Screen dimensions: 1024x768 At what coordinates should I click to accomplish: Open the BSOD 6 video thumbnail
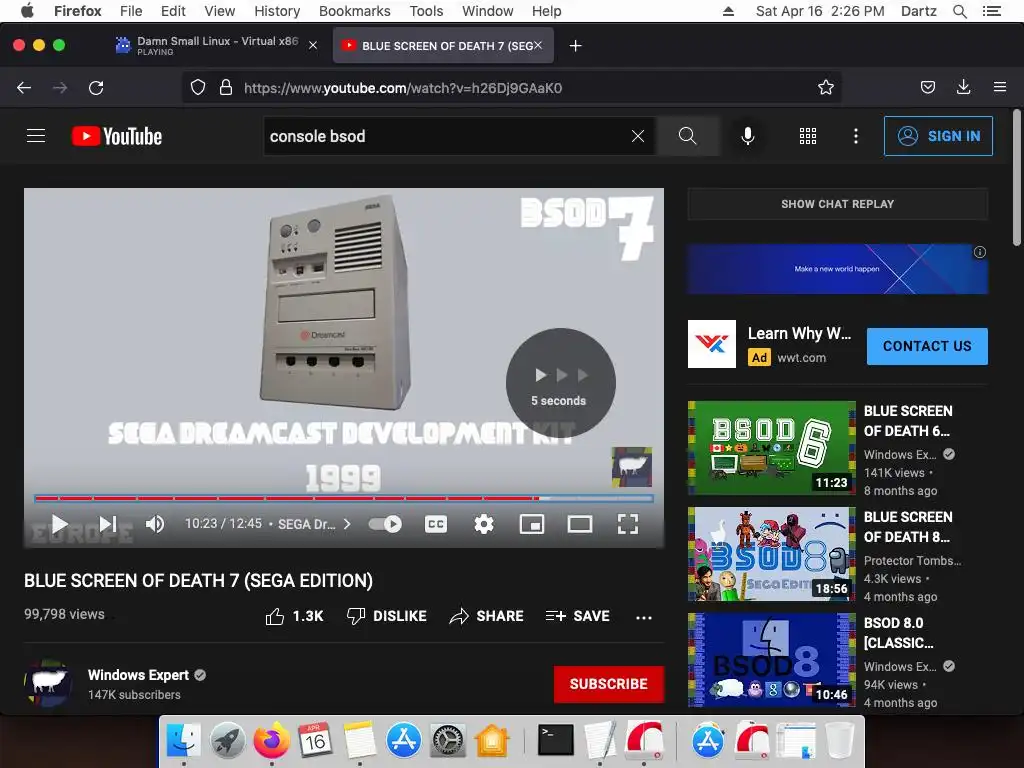[771, 448]
